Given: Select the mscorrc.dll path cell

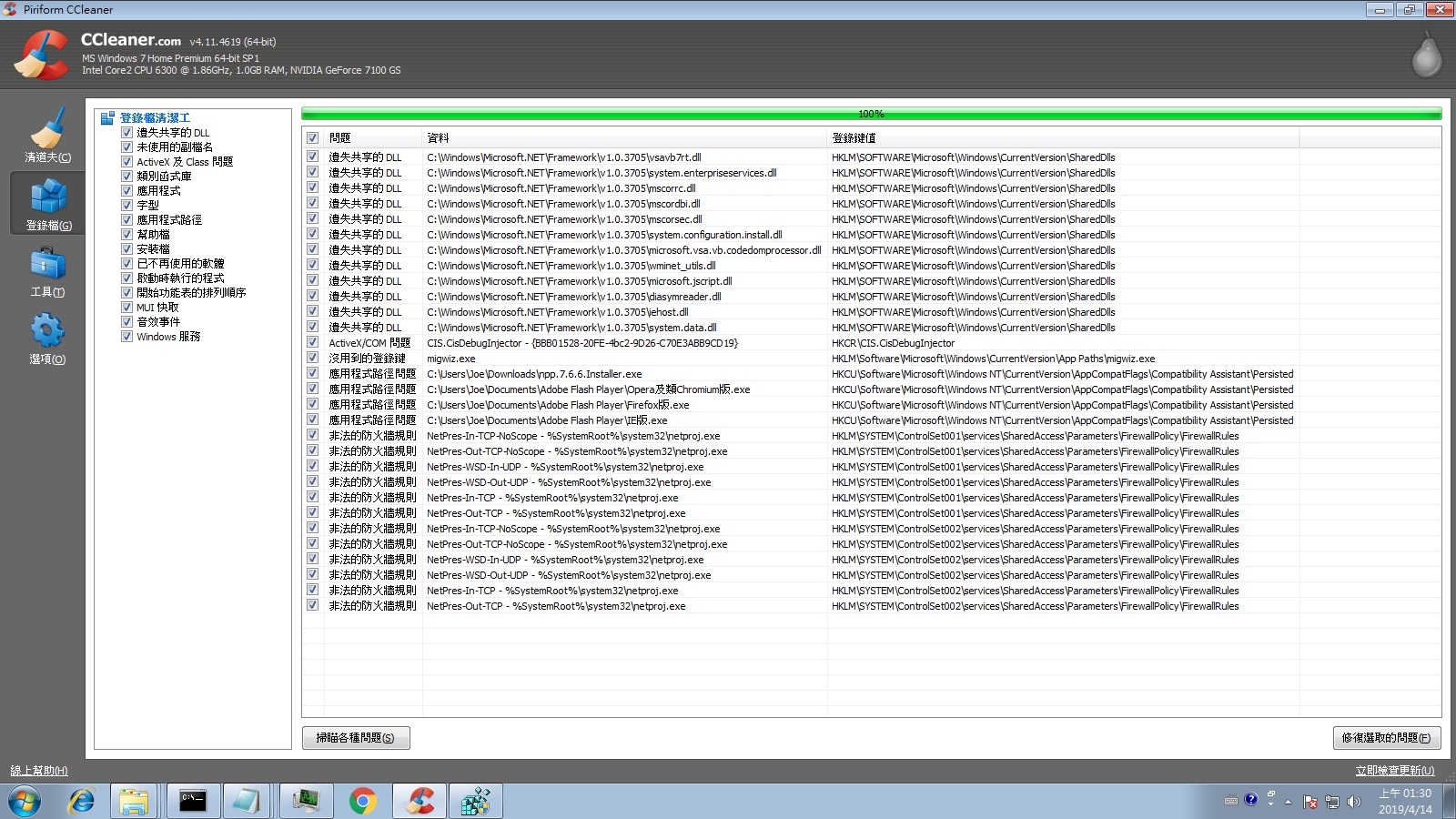Looking at the screenshot, I should pyautogui.click(x=561, y=188).
